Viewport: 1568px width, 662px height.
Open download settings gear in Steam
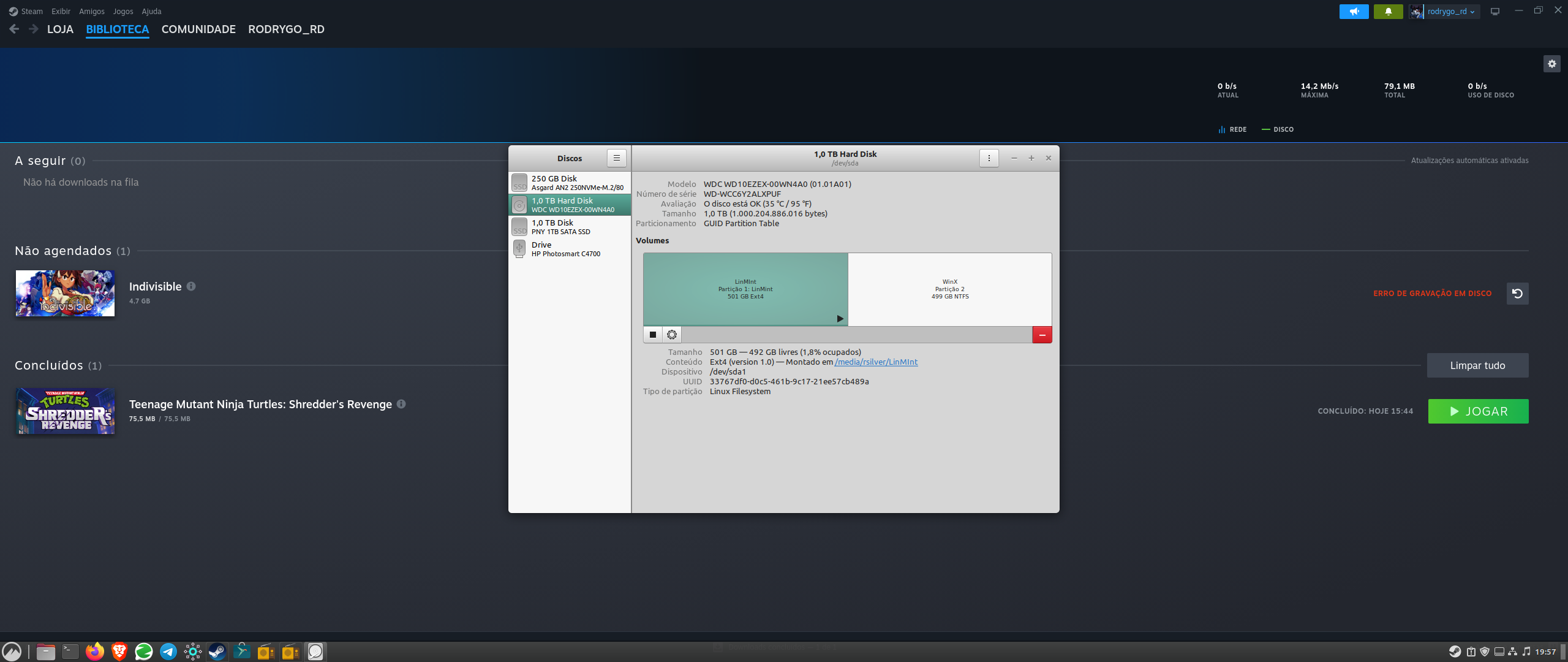(x=1552, y=64)
